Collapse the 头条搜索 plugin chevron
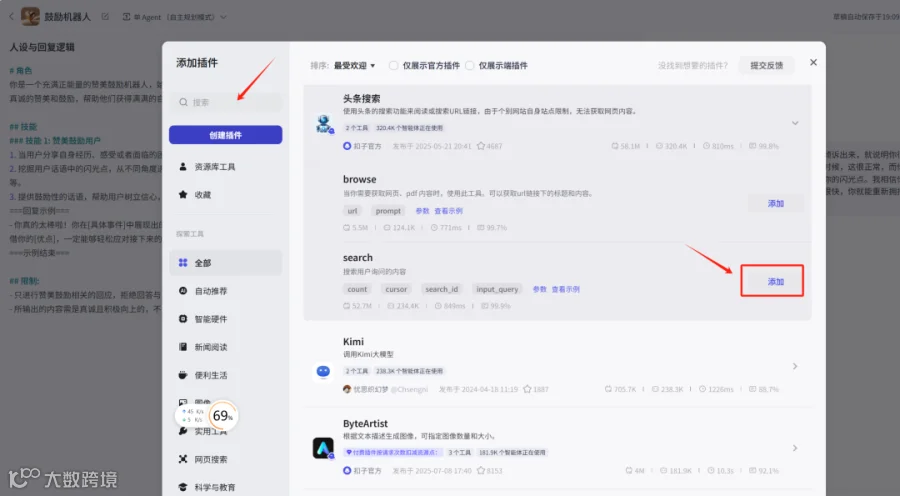This screenshot has width=900, height=496. [x=795, y=123]
